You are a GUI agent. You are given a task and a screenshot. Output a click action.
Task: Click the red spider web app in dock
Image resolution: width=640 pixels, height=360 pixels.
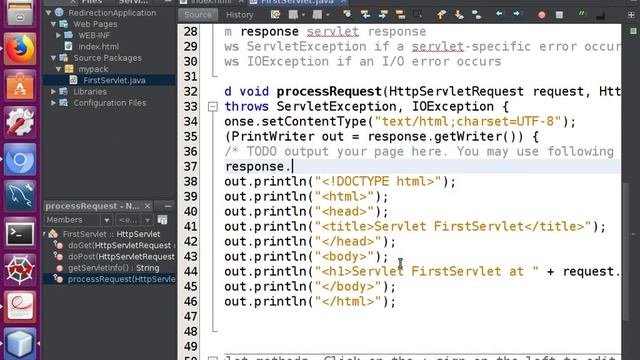click(x=20, y=270)
